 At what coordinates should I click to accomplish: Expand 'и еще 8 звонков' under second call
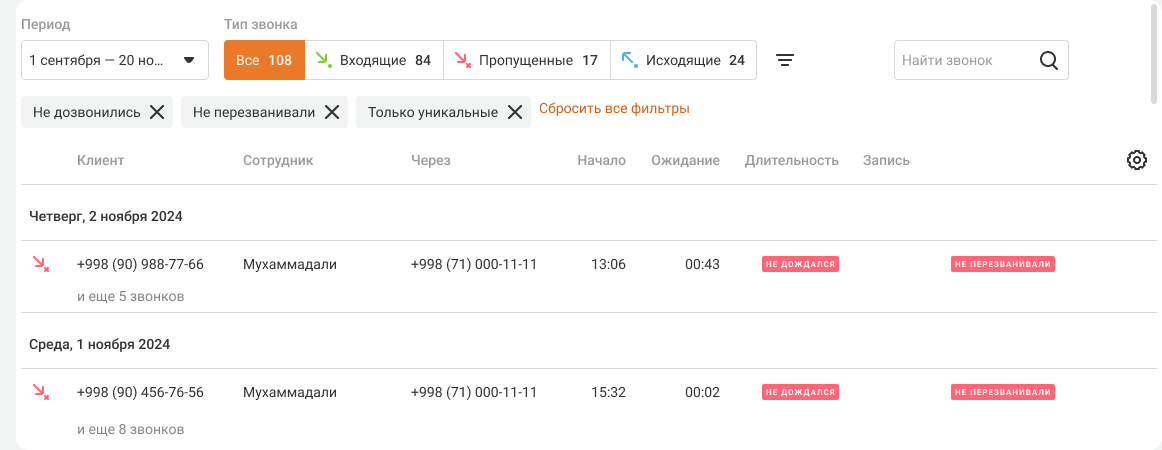pyautogui.click(x=130, y=430)
